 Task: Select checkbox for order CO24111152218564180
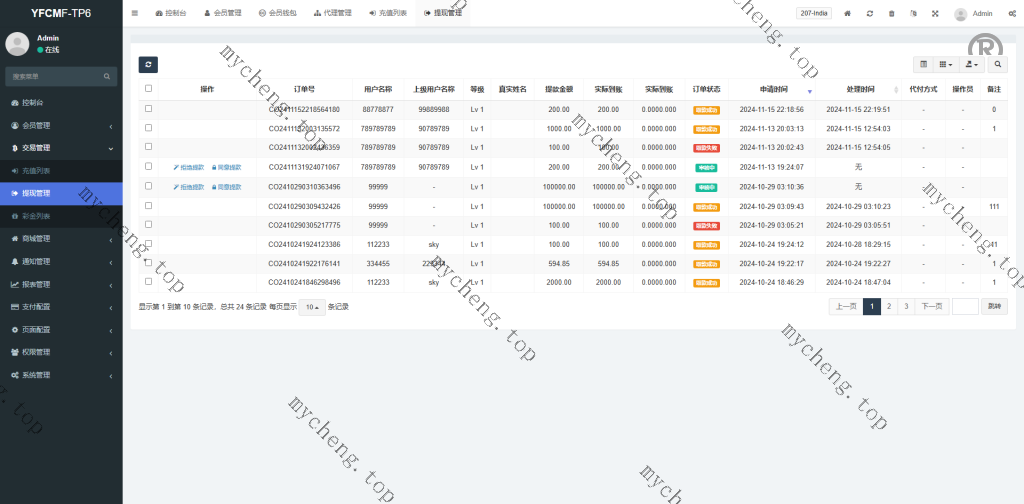point(149,109)
